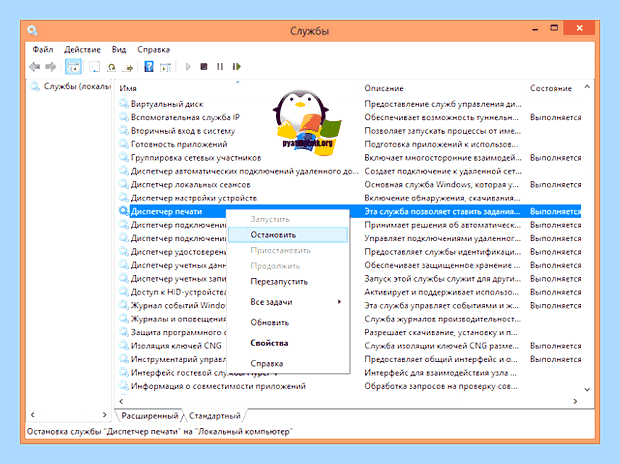This screenshot has width=620, height=464.
Task: Click the list horizontal scroll left arrow
Action: (x=121, y=401)
